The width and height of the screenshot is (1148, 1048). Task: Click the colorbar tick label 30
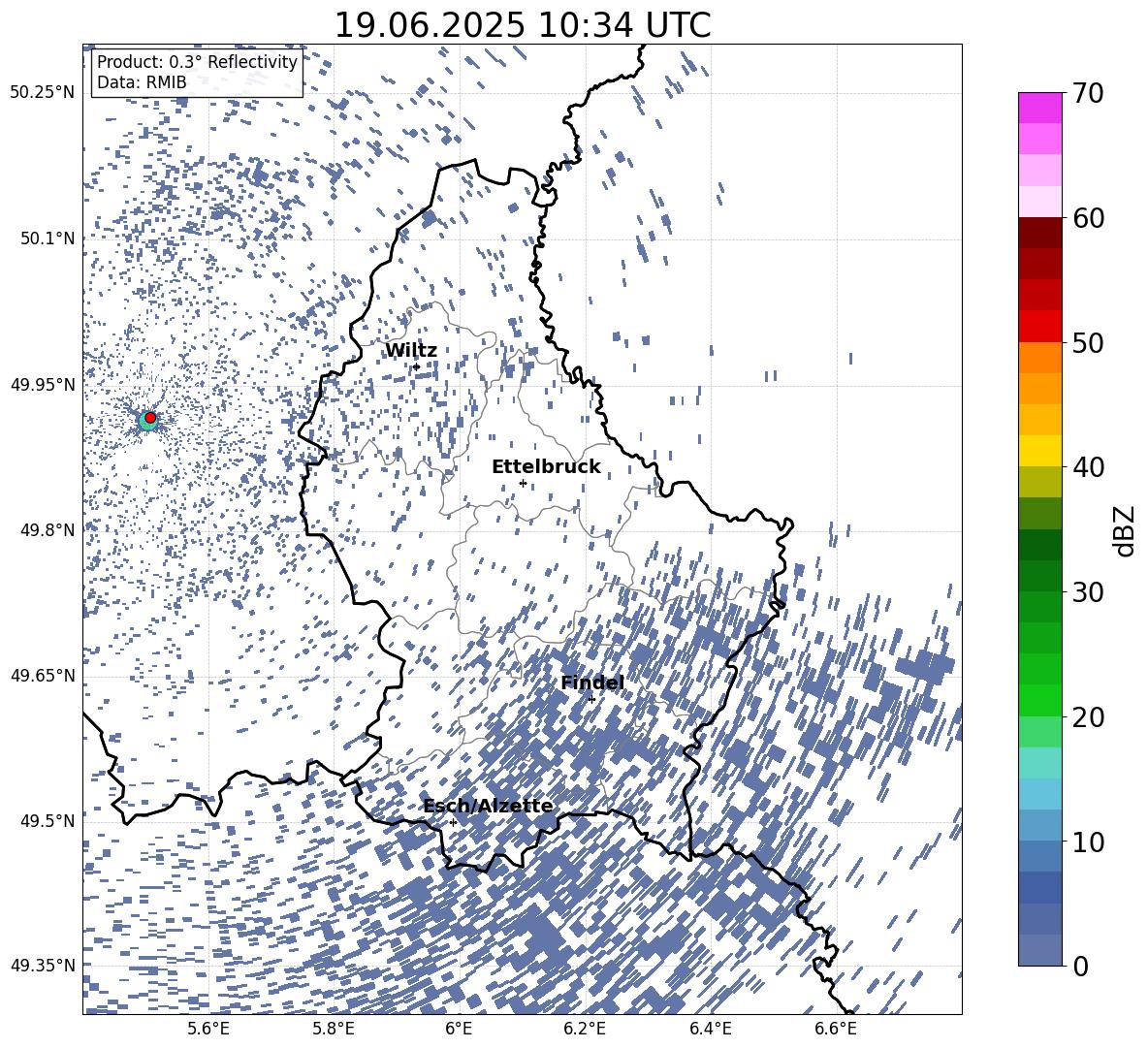click(x=1088, y=592)
